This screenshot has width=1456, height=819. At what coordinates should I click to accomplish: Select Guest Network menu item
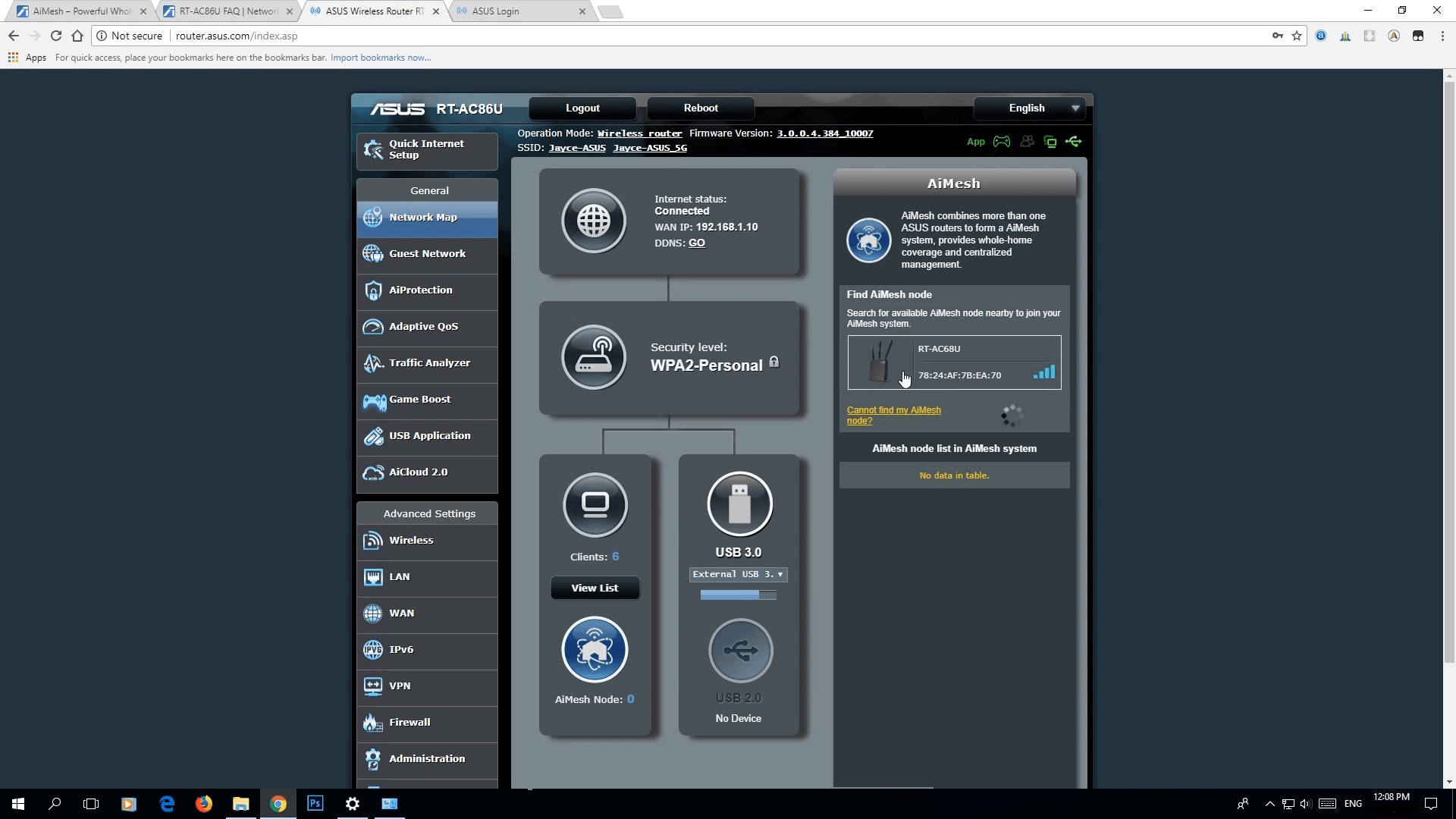427,254
